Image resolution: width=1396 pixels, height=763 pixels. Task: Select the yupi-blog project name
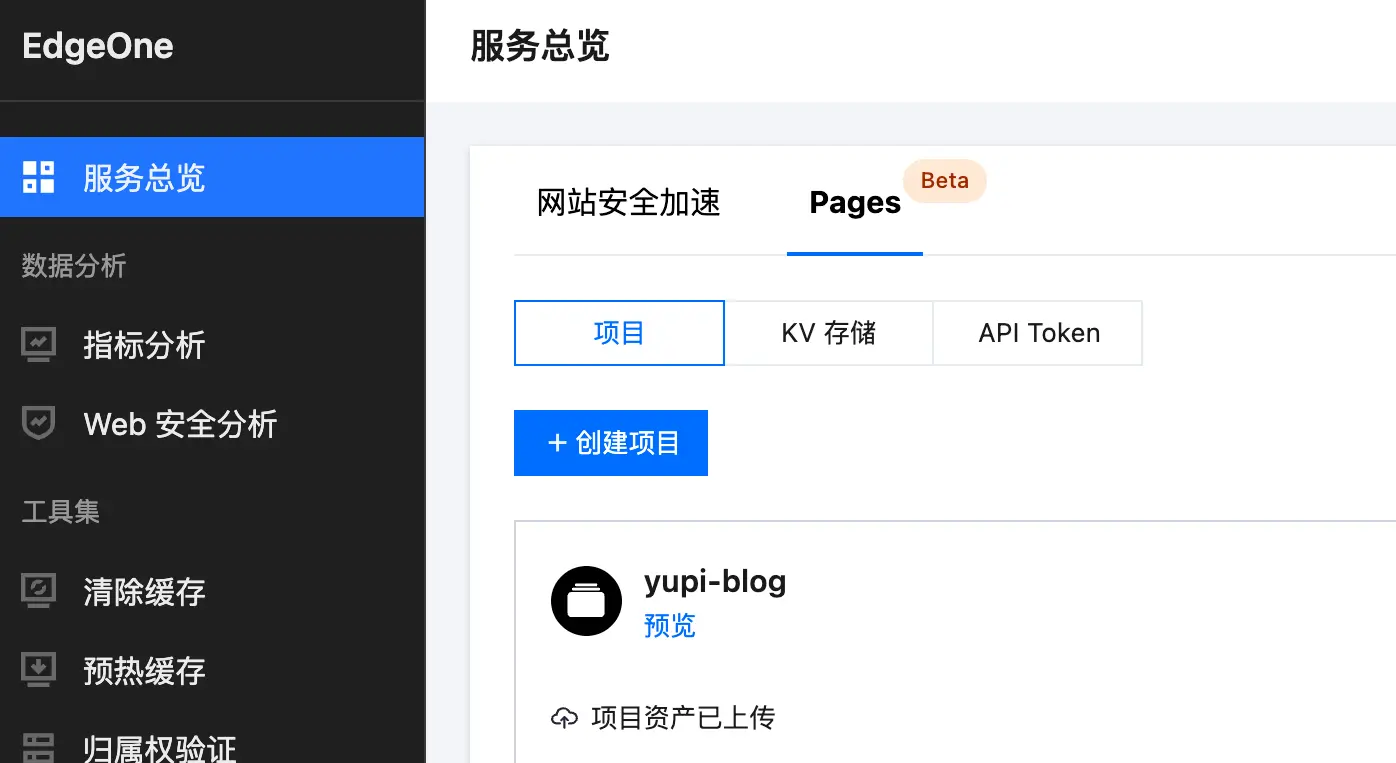click(x=715, y=581)
